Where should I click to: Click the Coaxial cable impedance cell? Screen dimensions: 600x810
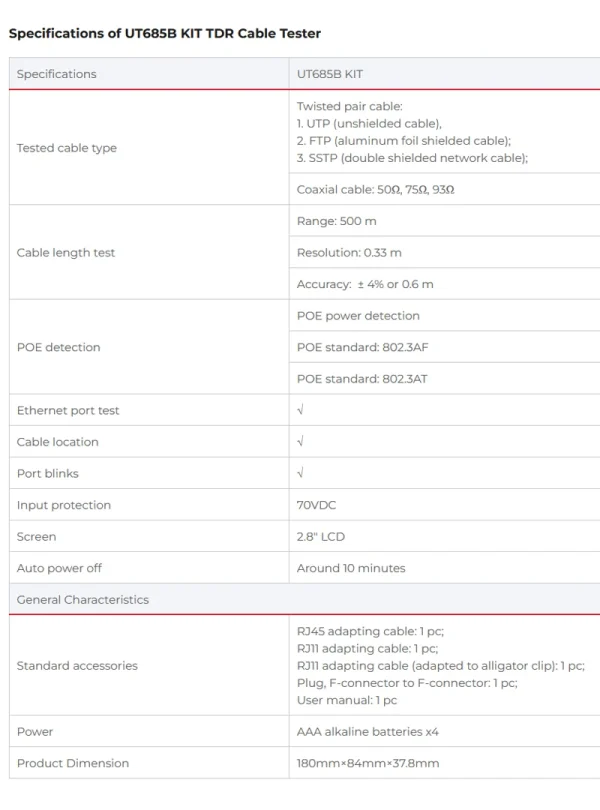444,190
